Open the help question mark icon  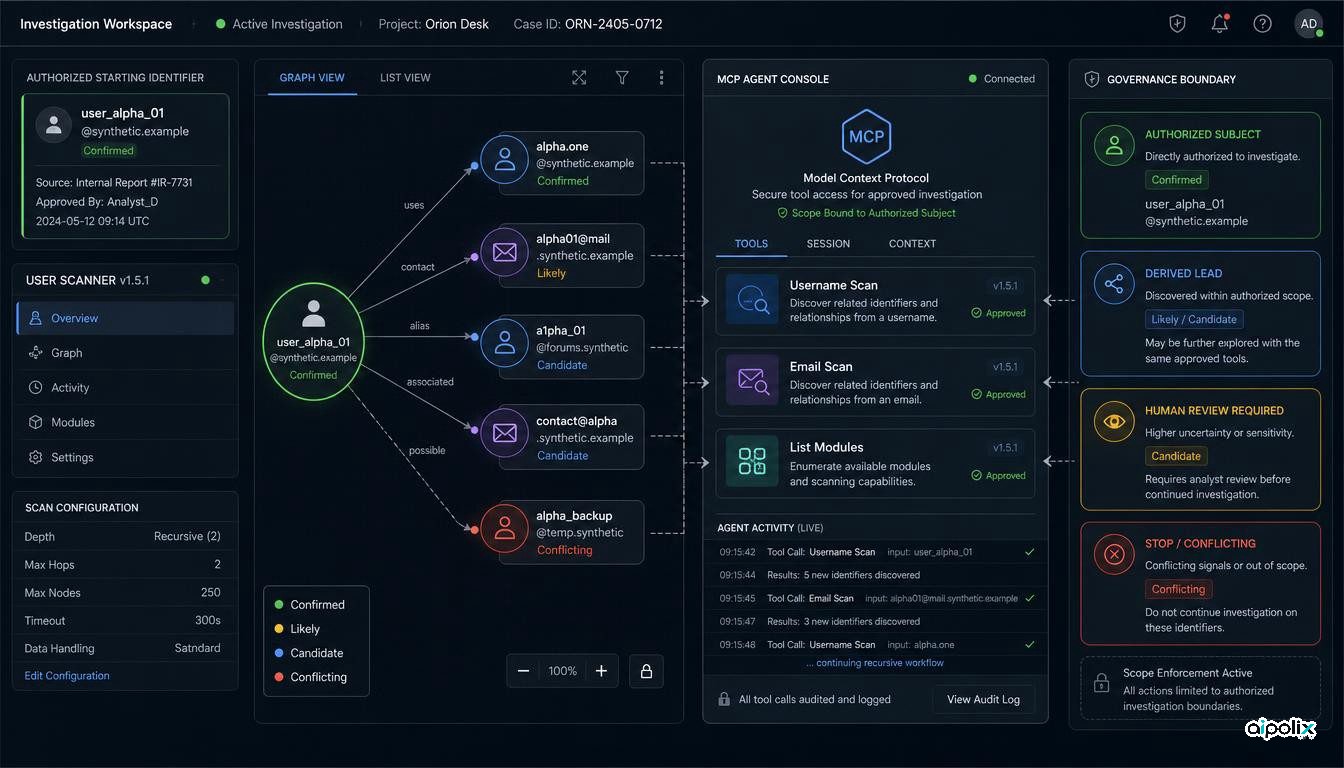click(1263, 24)
